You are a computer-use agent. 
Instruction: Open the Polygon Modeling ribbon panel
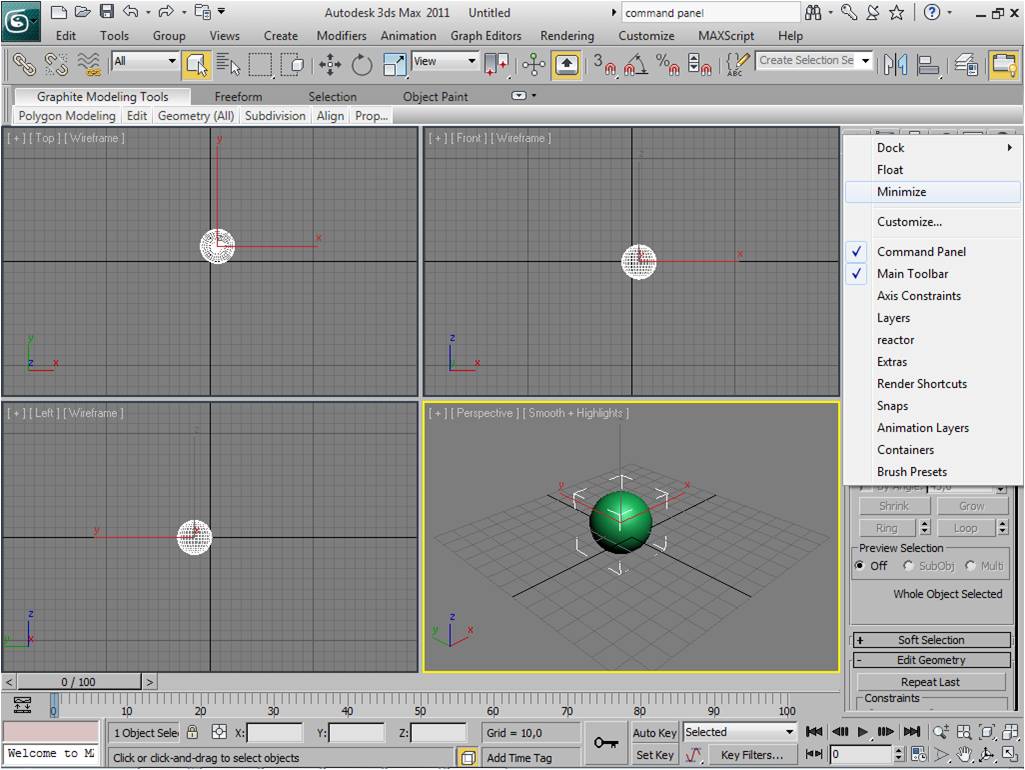click(67, 116)
